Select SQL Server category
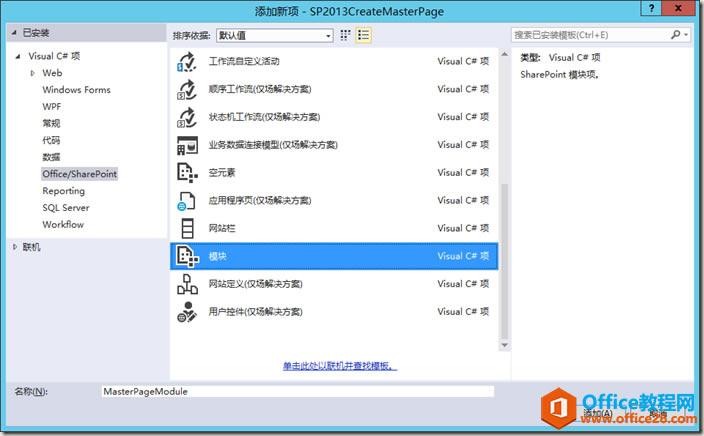 click(x=66, y=208)
